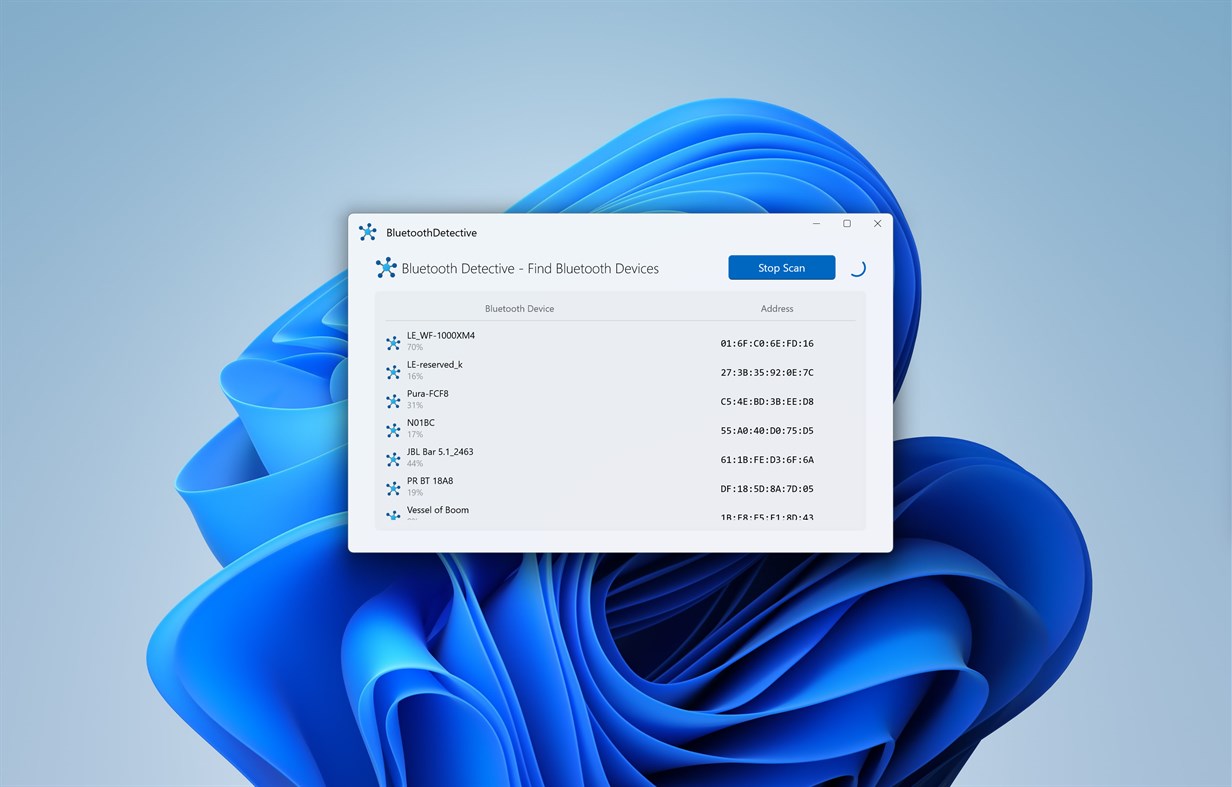The width and height of the screenshot is (1232, 787).
Task: Click the address C5:4E:BD:3B:EE:D8
Action: coord(767,401)
